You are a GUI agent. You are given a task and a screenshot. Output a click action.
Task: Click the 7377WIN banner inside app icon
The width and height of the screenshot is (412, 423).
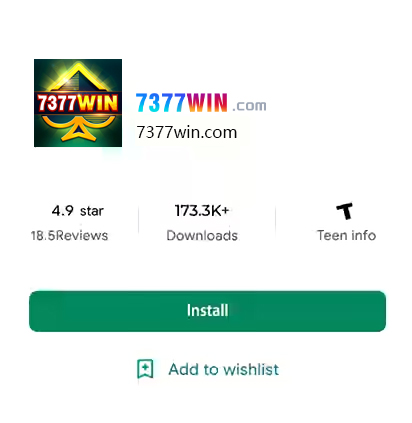[78, 103]
